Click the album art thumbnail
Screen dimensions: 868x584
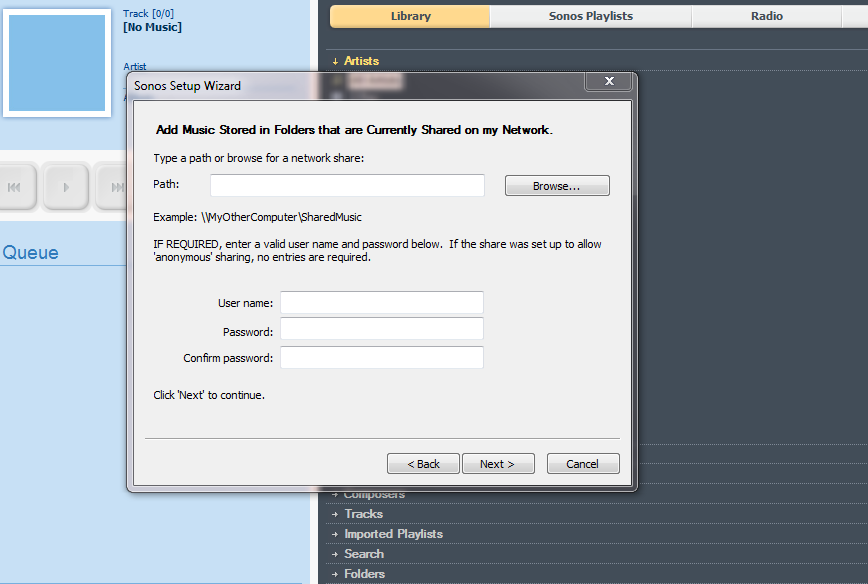coord(57,63)
